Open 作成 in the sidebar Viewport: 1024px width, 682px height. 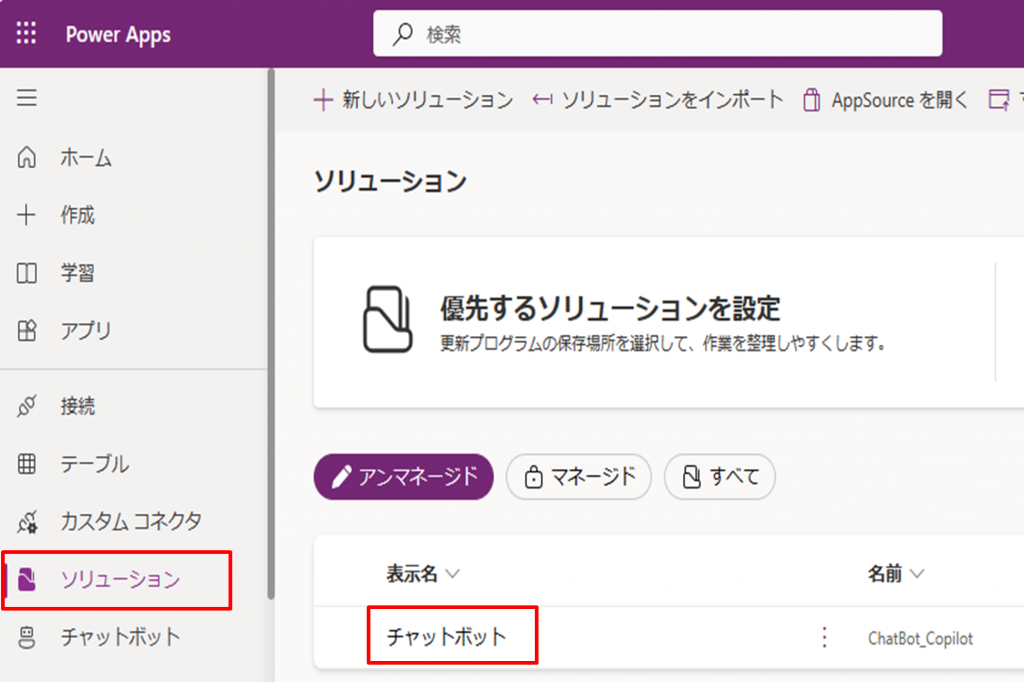point(78,215)
